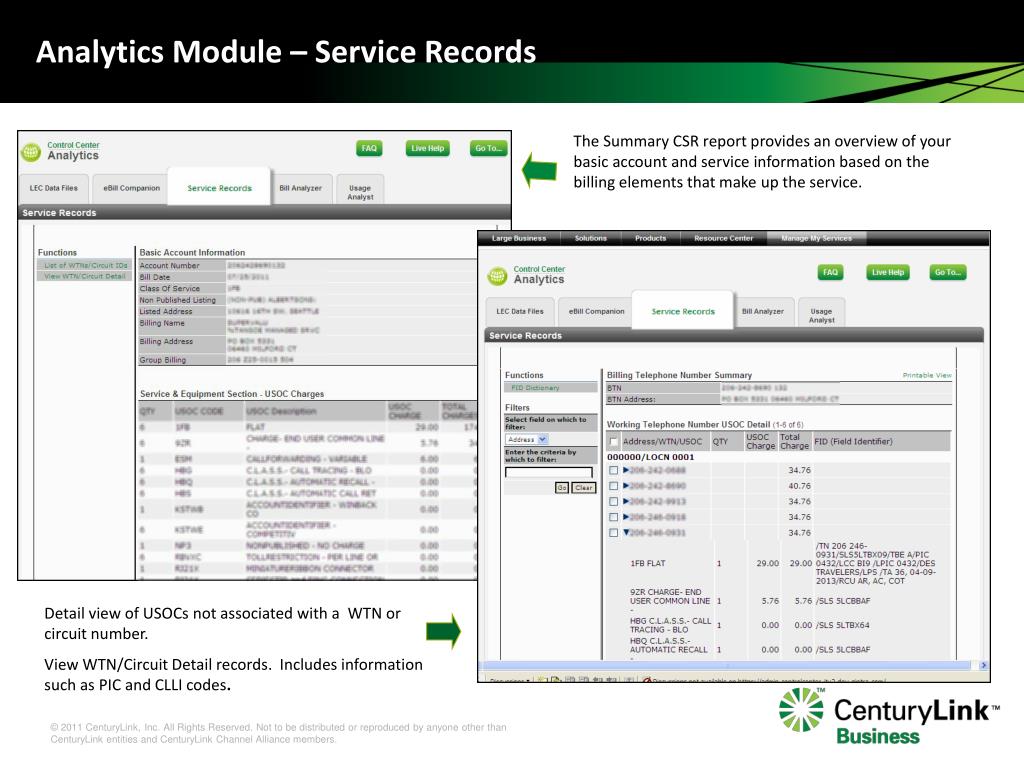Open the Address filter field dropdown
The height and width of the screenshot is (768, 1024).
pyautogui.click(x=543, y=440)
